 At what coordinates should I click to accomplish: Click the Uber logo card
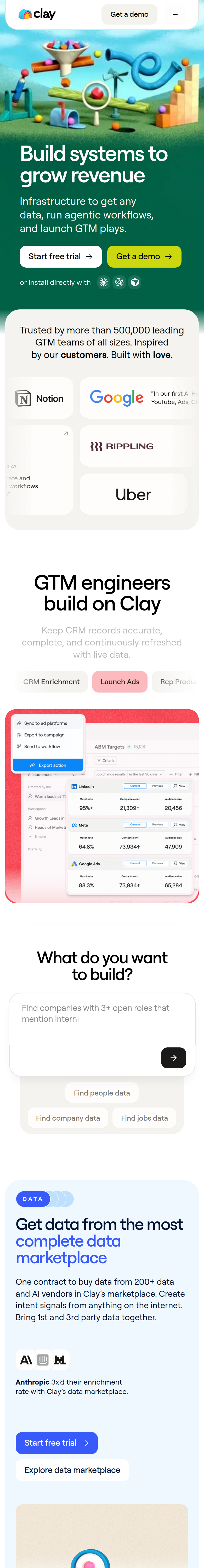point(133,494)
